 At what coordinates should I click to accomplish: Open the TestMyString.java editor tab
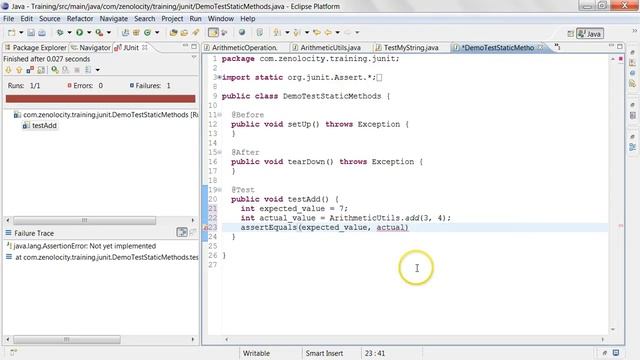407,48
